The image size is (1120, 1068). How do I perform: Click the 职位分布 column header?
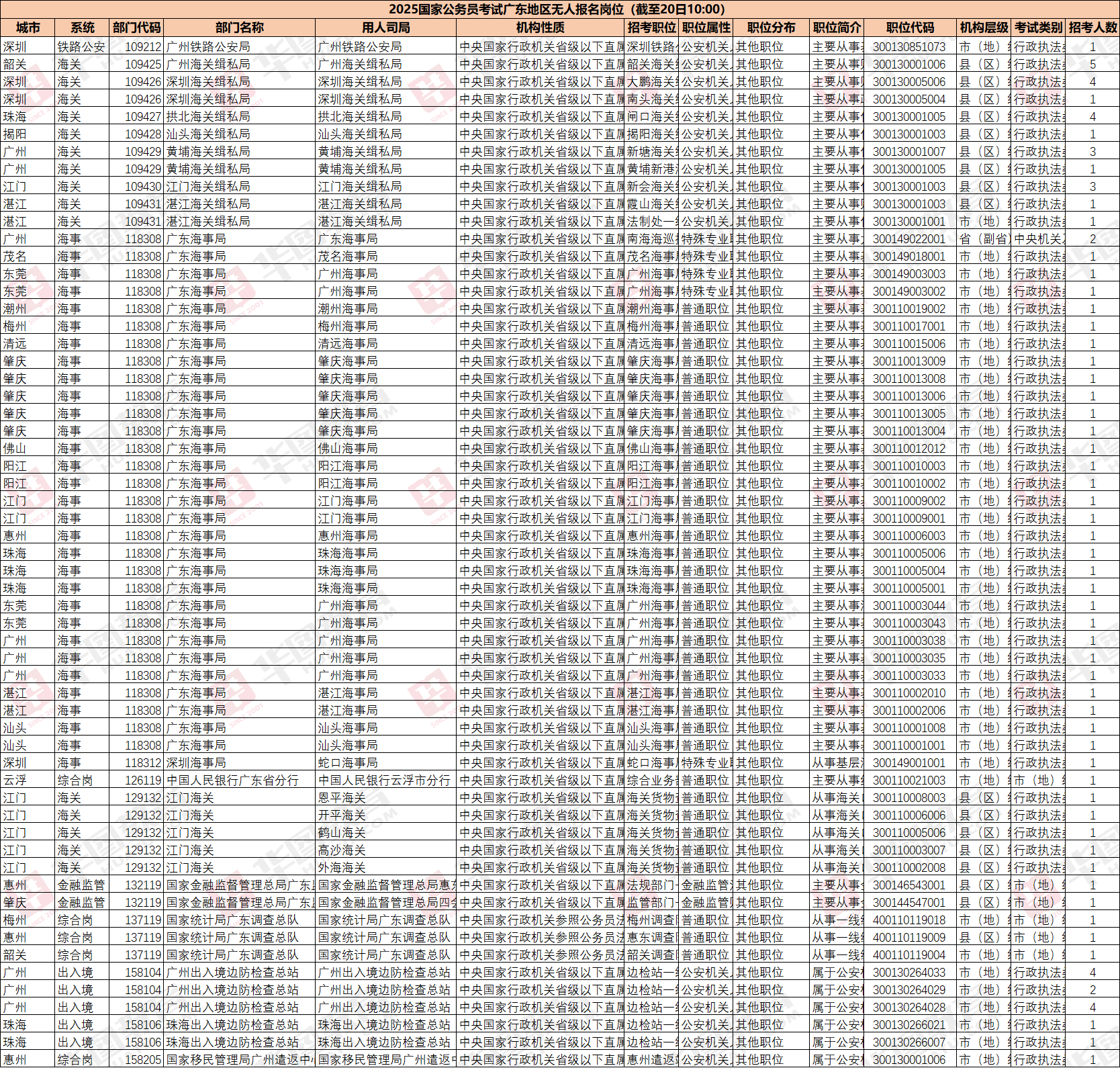[772, 28]
